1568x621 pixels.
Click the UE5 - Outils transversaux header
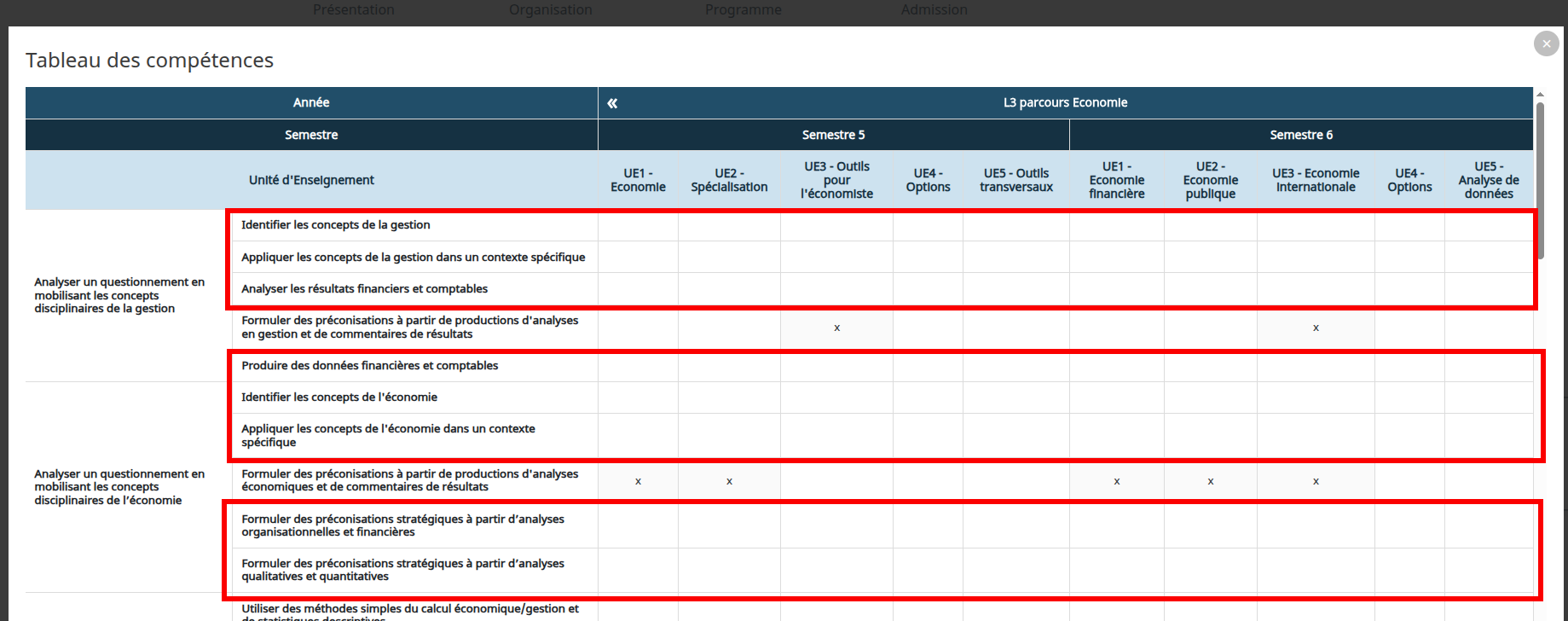[1015, 180]
